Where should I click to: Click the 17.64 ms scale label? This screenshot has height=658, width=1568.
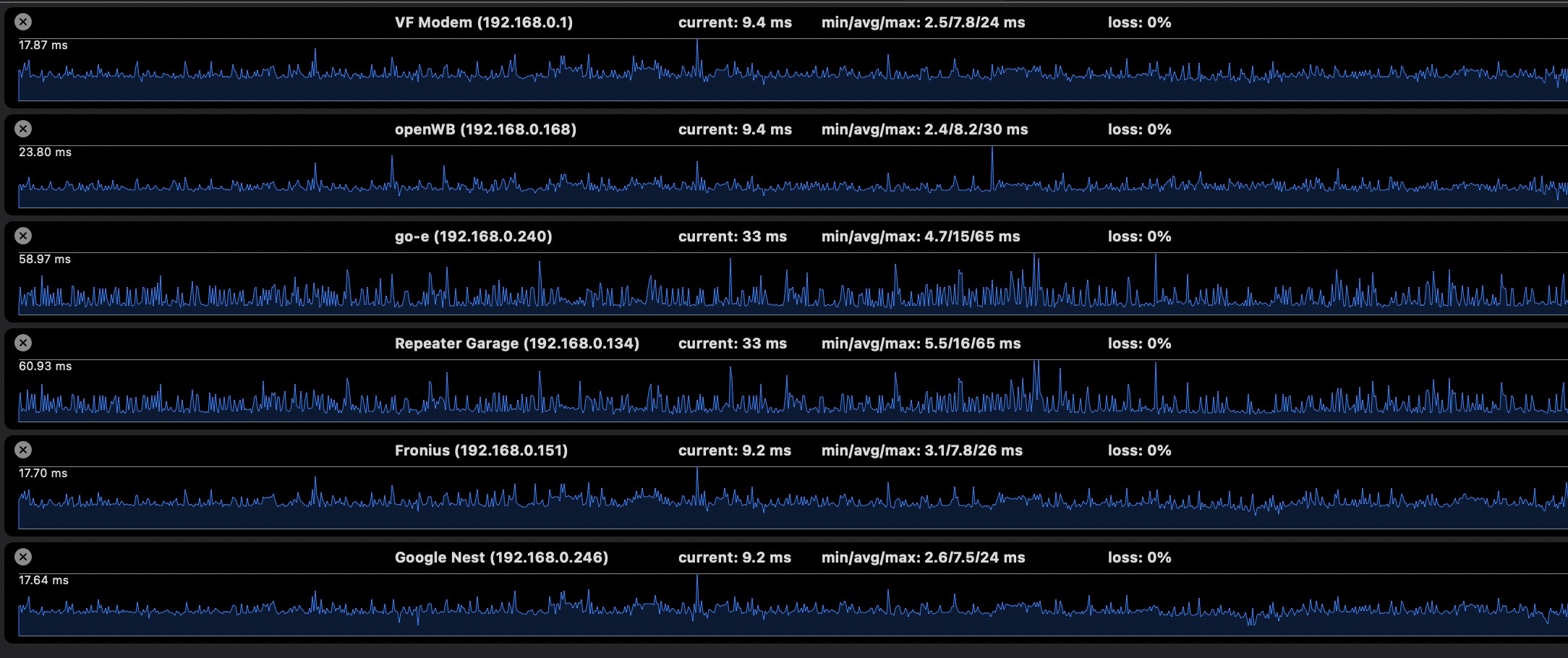pyautogui.click(x=43, y=580)
